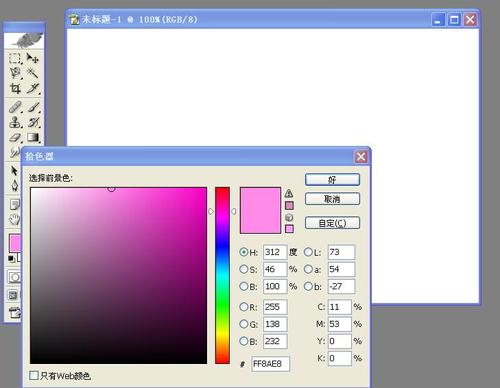Click the out-of-gamut warning triangle
Screen dimensions: 500x388
pos(289,193)
